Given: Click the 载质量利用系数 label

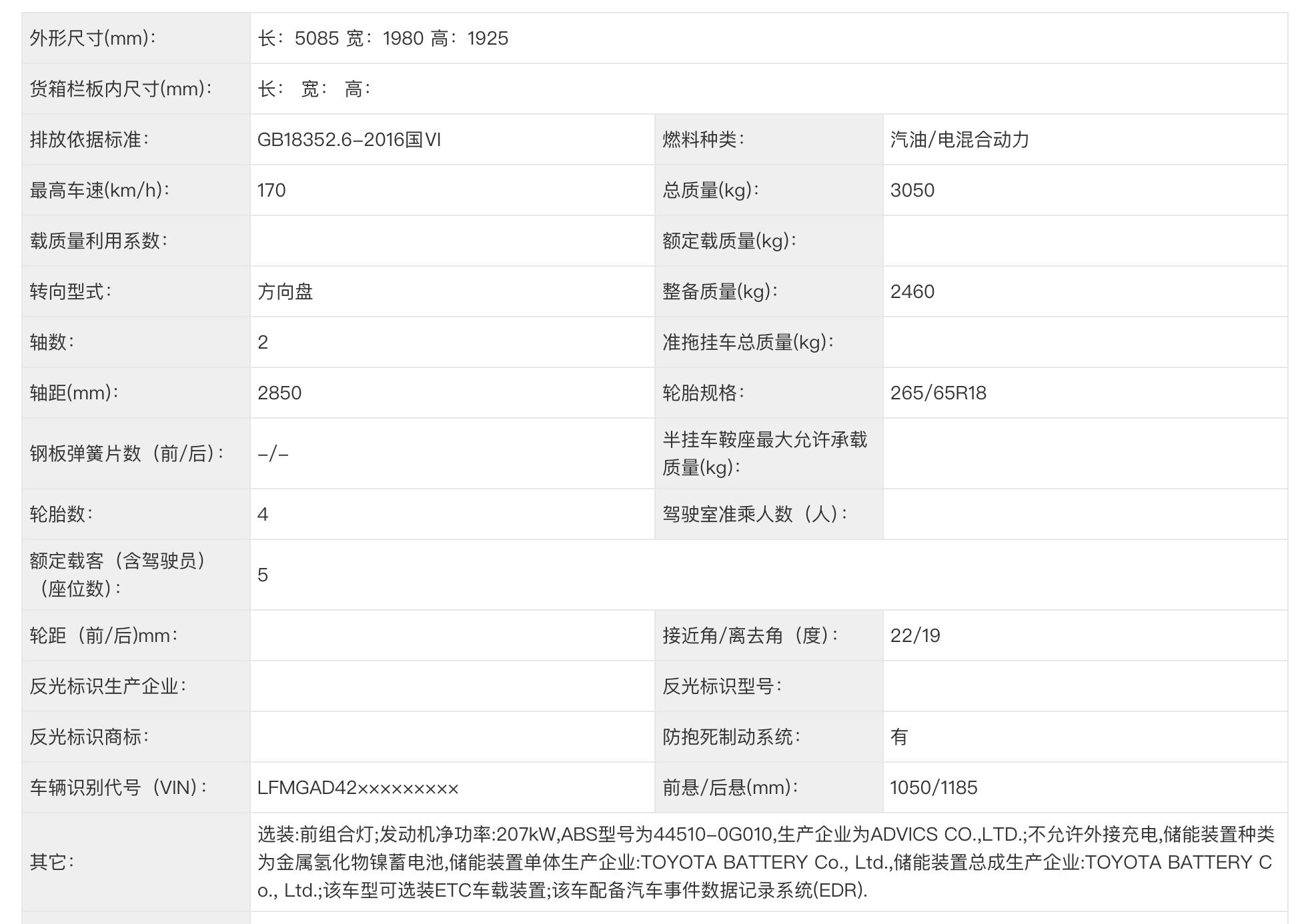Looking at the screenshot, I should click(99, 241).
